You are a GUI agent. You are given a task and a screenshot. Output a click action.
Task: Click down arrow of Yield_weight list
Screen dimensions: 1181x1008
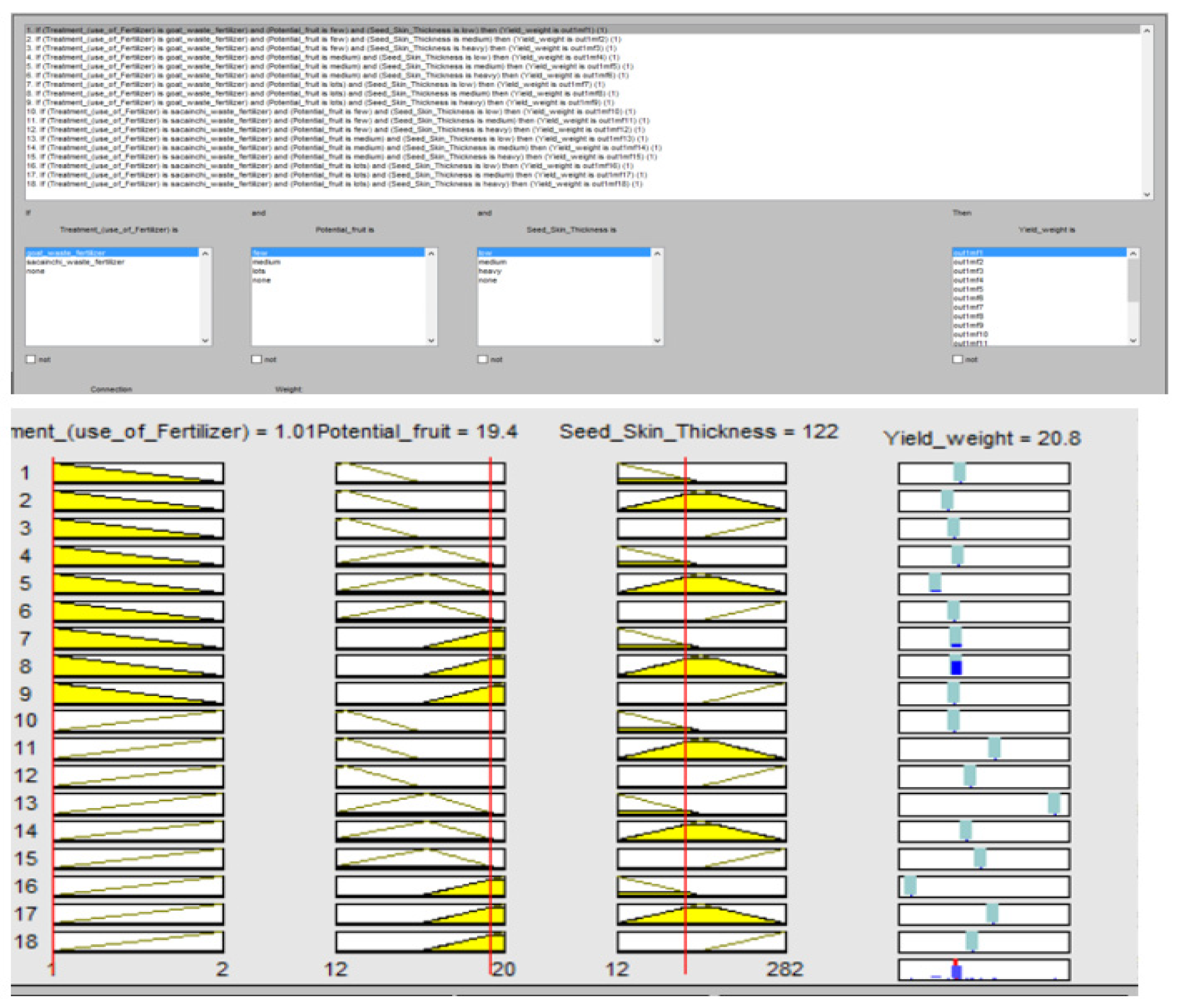click(x=1133, y=340)
